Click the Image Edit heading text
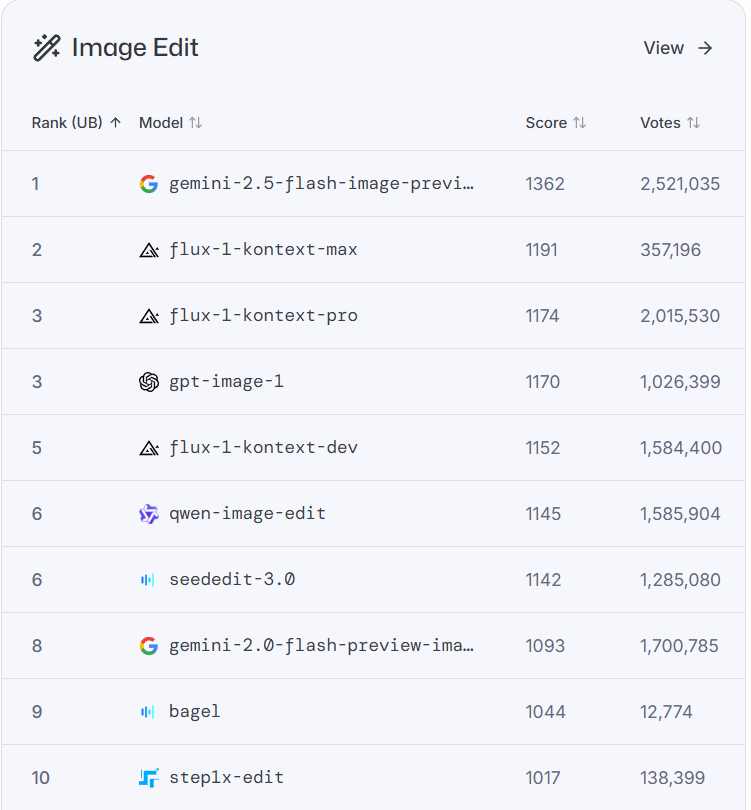 [x=135, y=48]
